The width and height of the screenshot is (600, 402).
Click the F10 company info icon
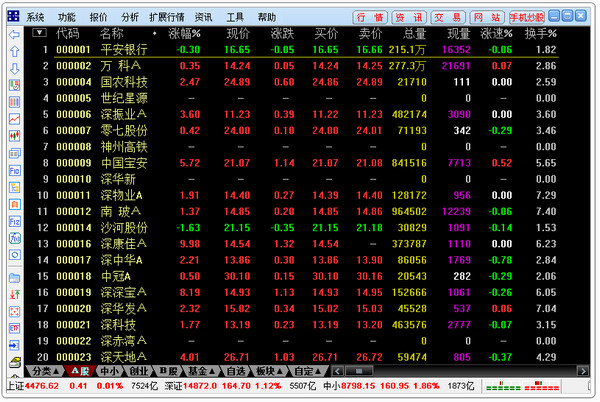[x=15, y=171]
